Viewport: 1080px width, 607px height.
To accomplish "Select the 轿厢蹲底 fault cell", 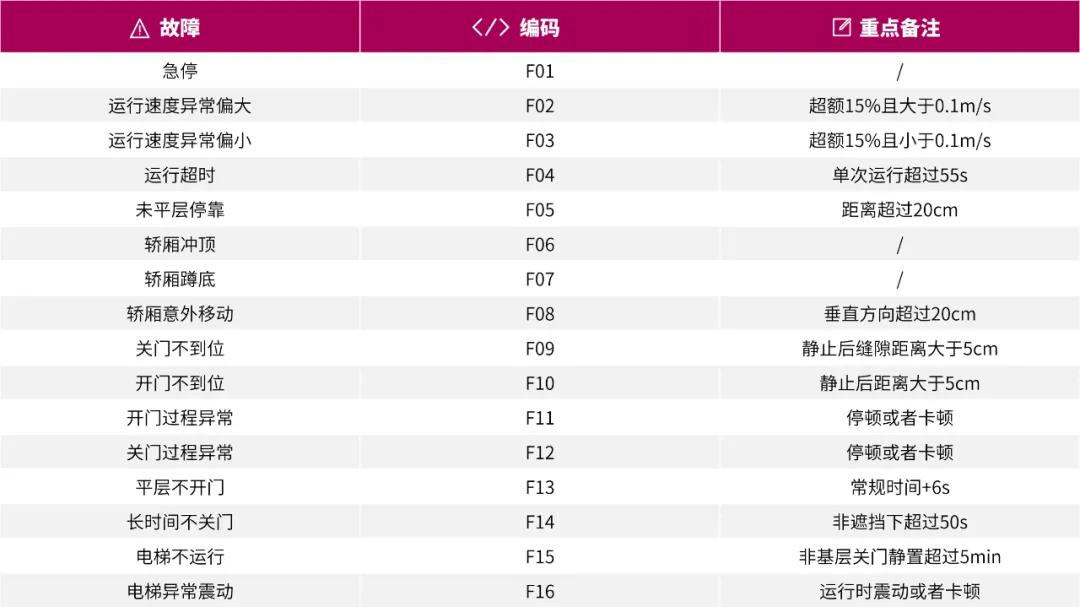I will coord(180,279).
